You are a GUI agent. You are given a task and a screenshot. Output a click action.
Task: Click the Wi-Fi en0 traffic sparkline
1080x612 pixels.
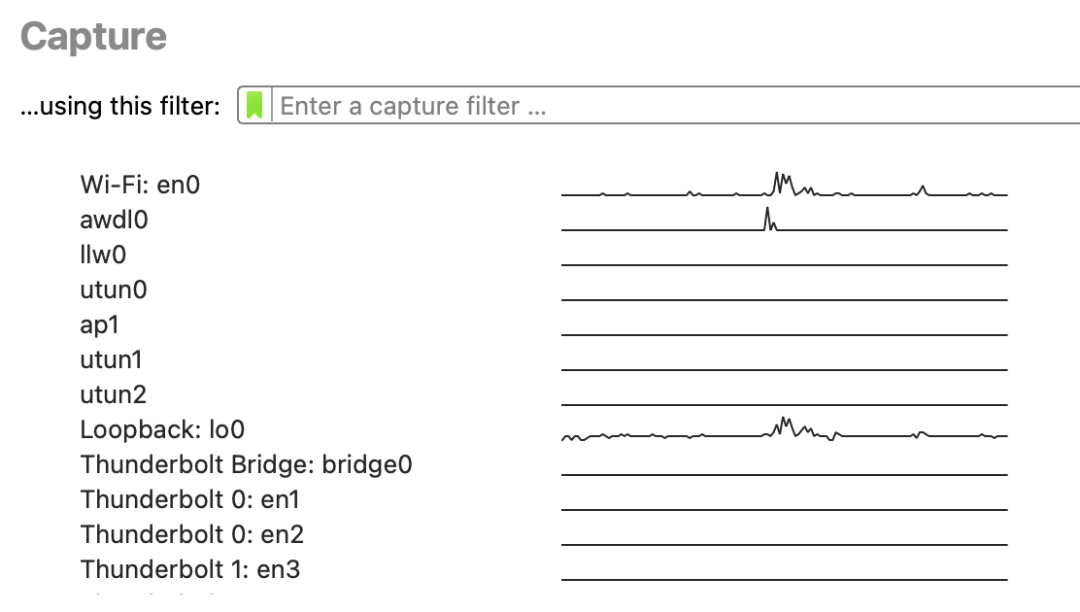point(784,184)
